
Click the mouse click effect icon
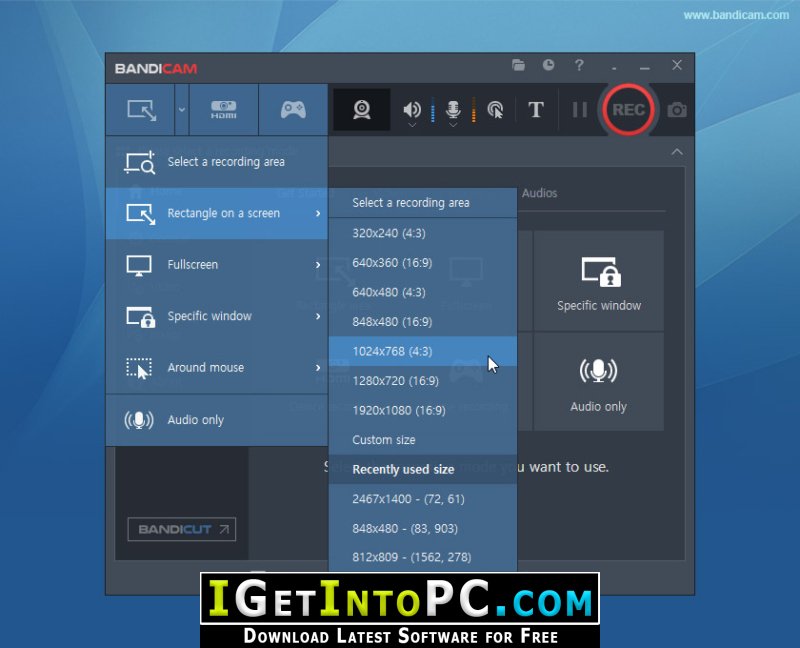(x=495, y=110)
